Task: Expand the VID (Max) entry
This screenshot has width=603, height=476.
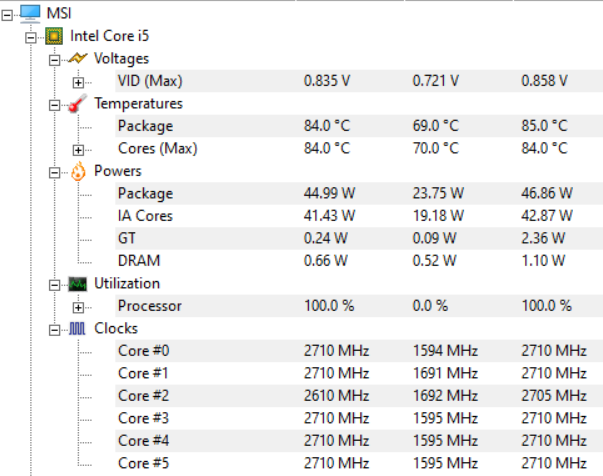Action: point(77,81)
